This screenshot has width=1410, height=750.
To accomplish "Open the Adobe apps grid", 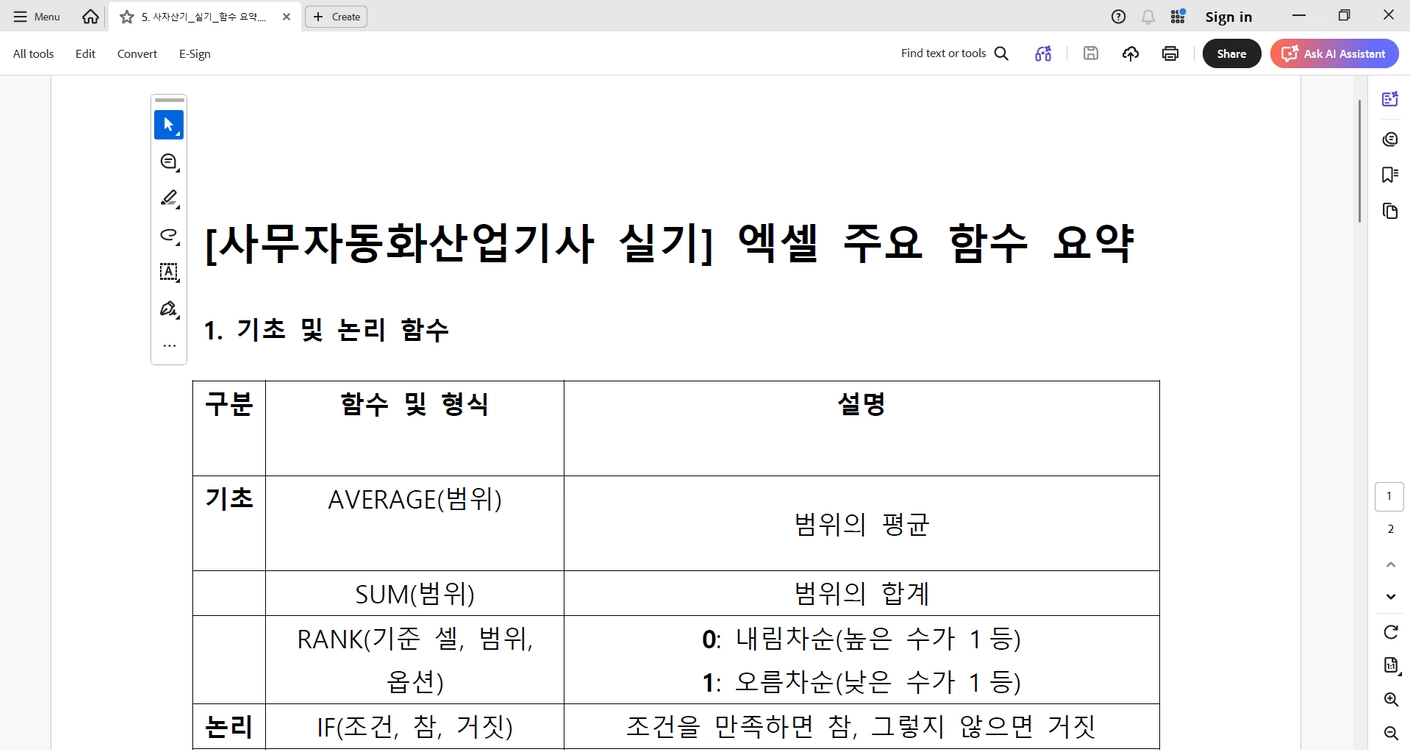I will tap(1178, 17).
